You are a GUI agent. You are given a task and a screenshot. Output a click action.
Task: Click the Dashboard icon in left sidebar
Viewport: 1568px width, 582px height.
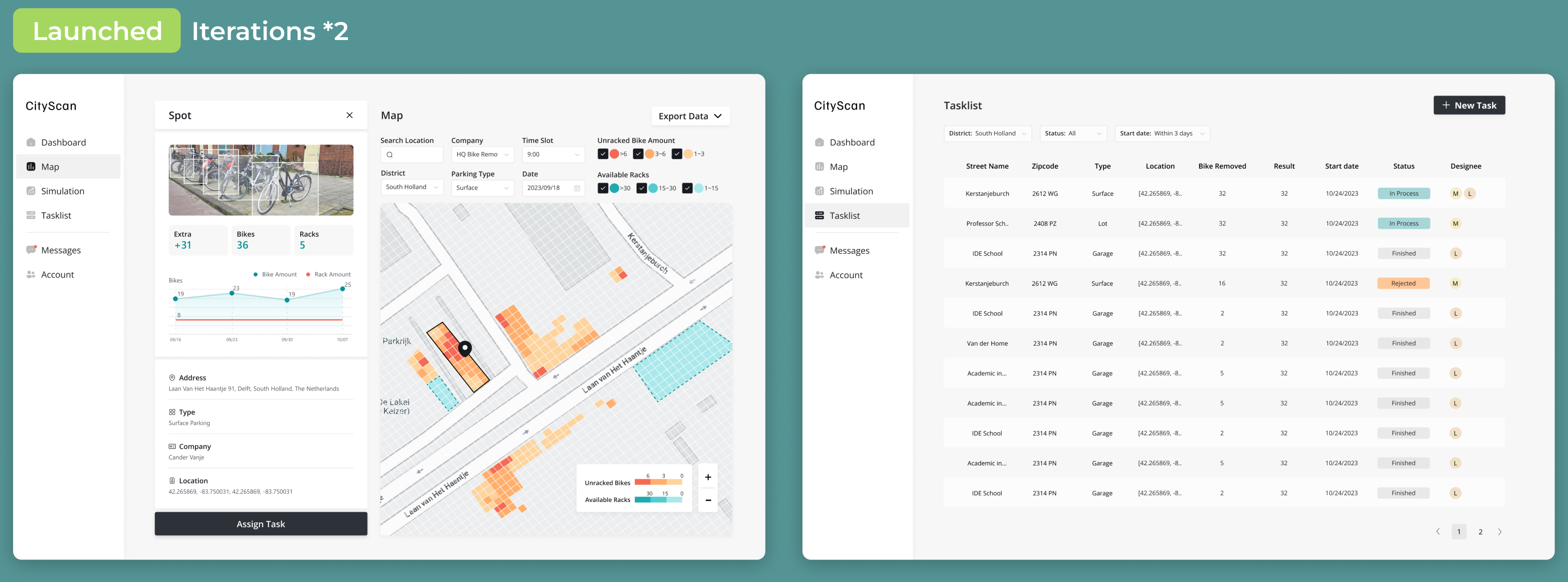[31, 142]
